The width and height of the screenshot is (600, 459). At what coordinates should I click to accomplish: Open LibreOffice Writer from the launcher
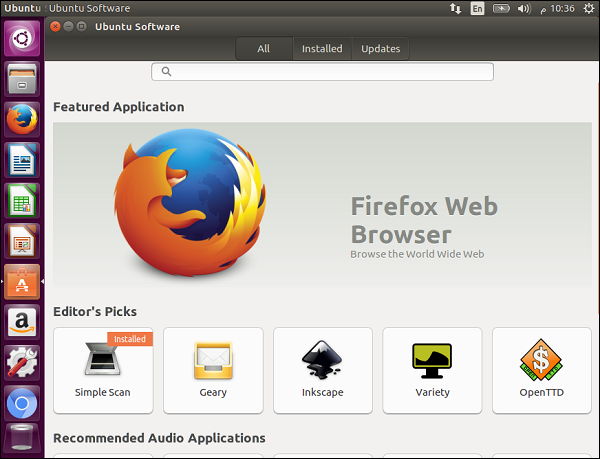pyautogui.click(x=22, y=160)
